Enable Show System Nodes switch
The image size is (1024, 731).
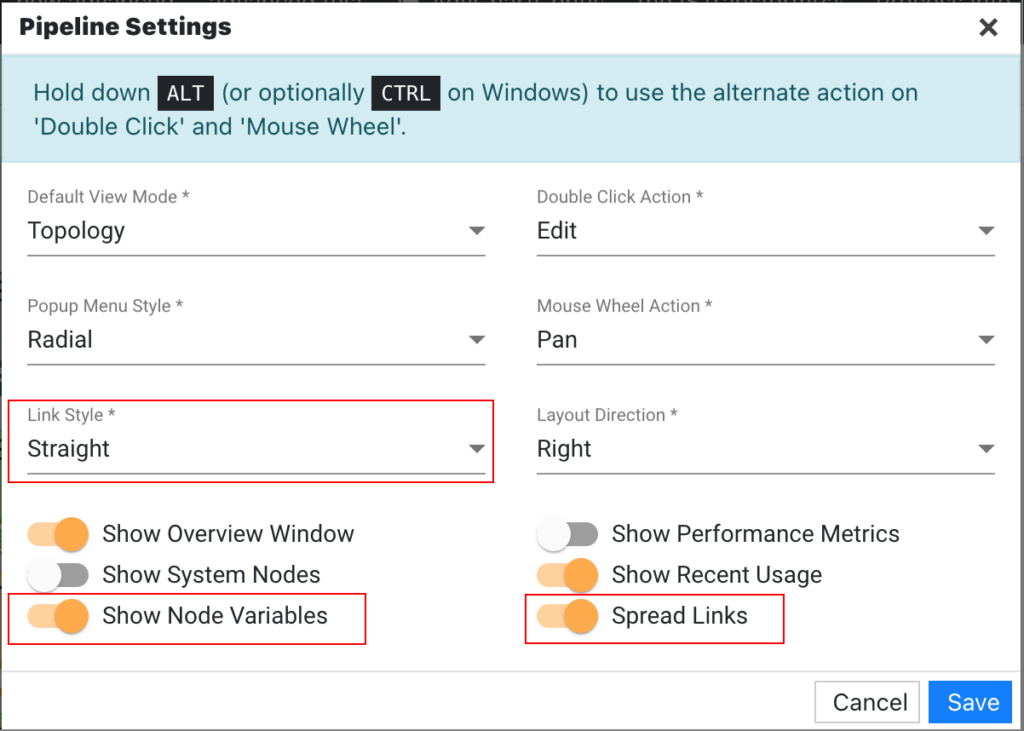click(x=58, y=575)
